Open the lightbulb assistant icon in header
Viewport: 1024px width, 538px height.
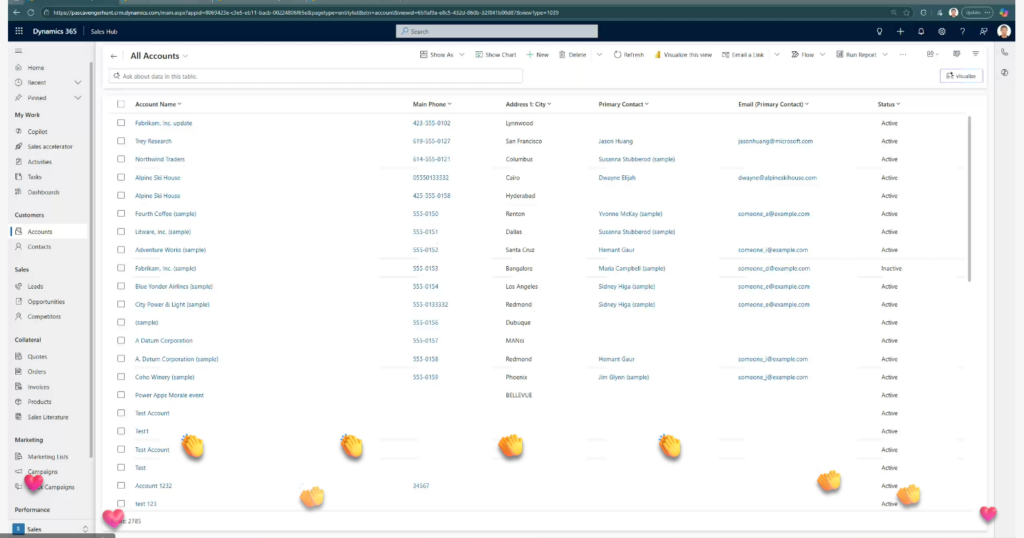pyautogui.click(x=879, y=31)
